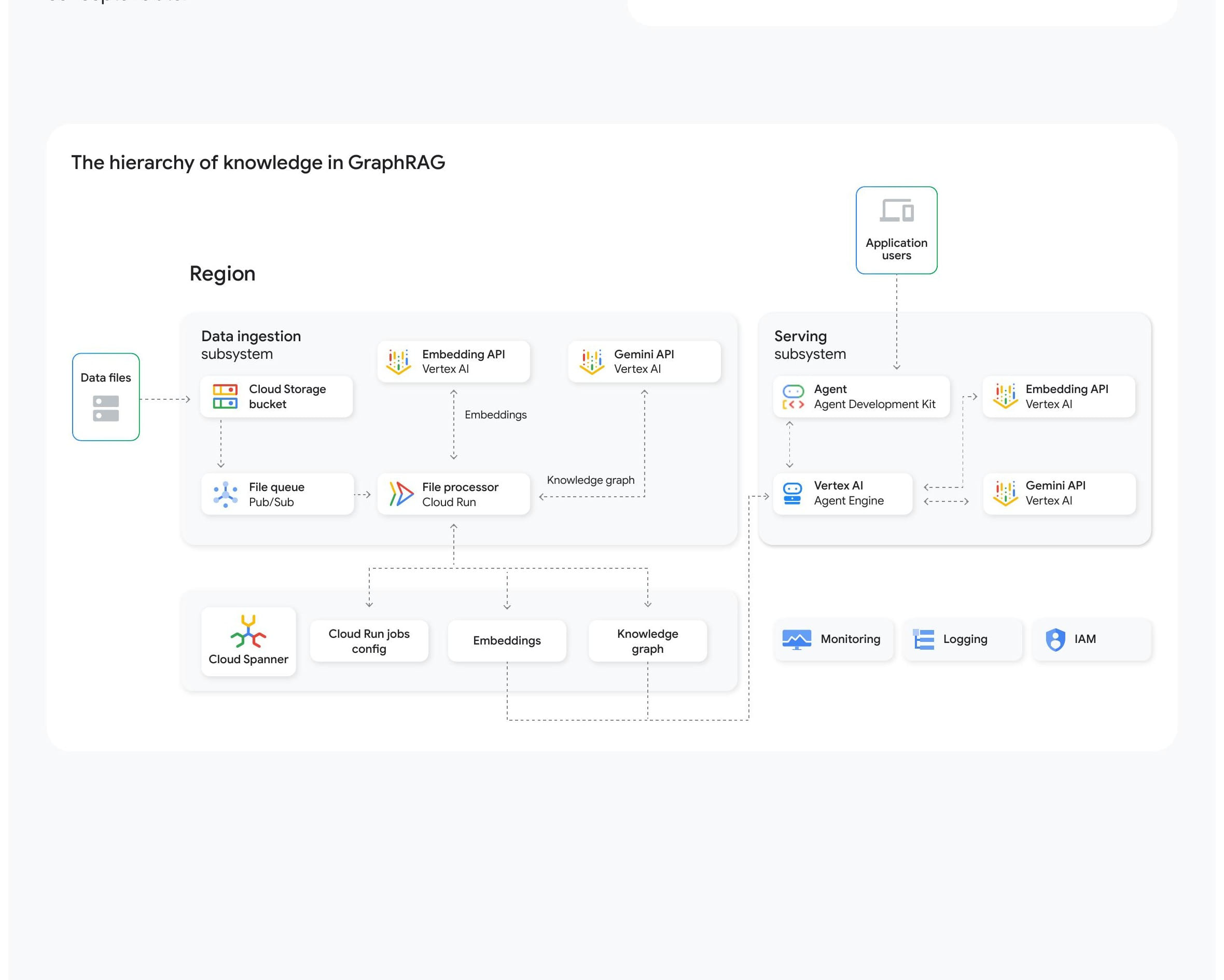Click Vertex AI icon beside ingestion Embedding API

(398, 362)
